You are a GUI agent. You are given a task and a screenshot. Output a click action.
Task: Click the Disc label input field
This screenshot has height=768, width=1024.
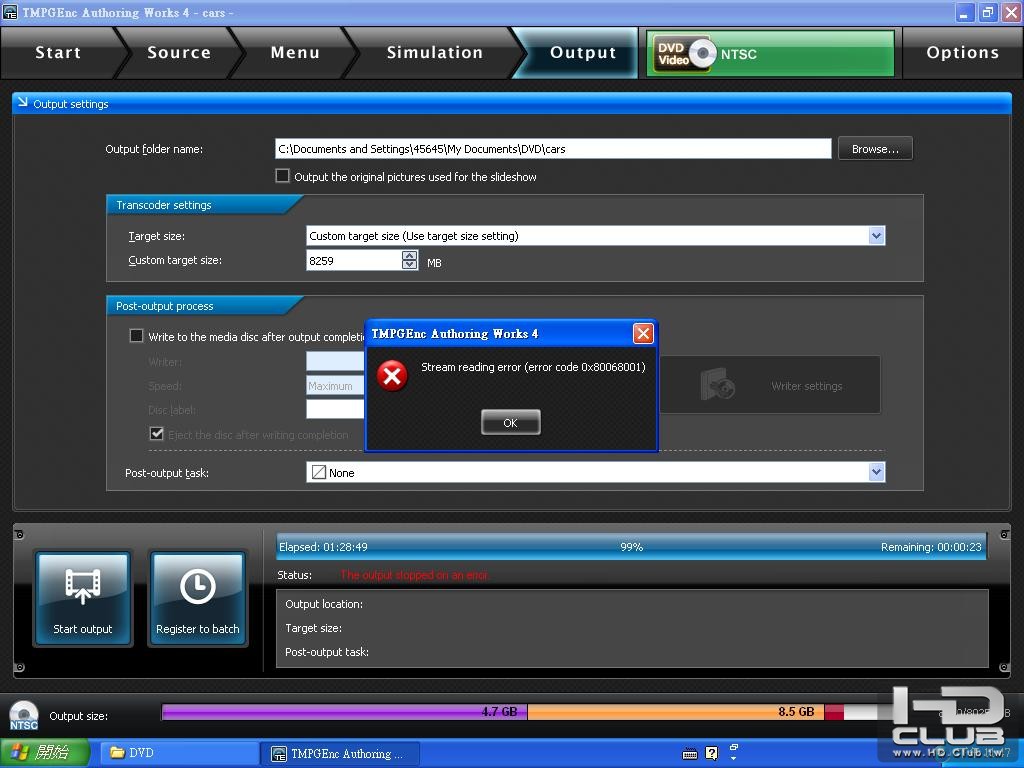click(x=336, y=409)
